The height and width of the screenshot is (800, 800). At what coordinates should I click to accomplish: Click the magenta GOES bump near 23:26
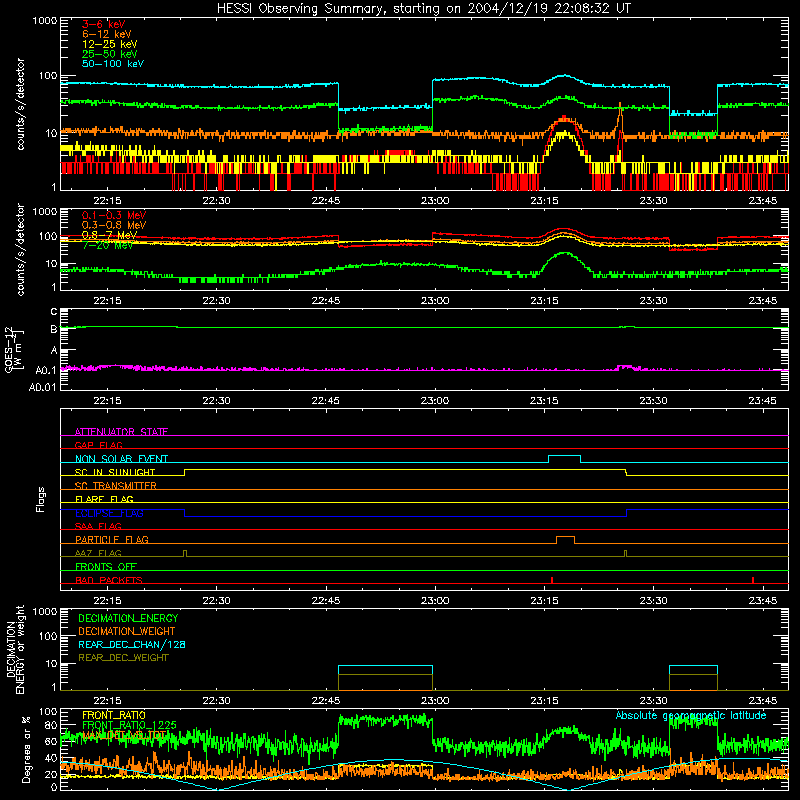pos(626,367)
